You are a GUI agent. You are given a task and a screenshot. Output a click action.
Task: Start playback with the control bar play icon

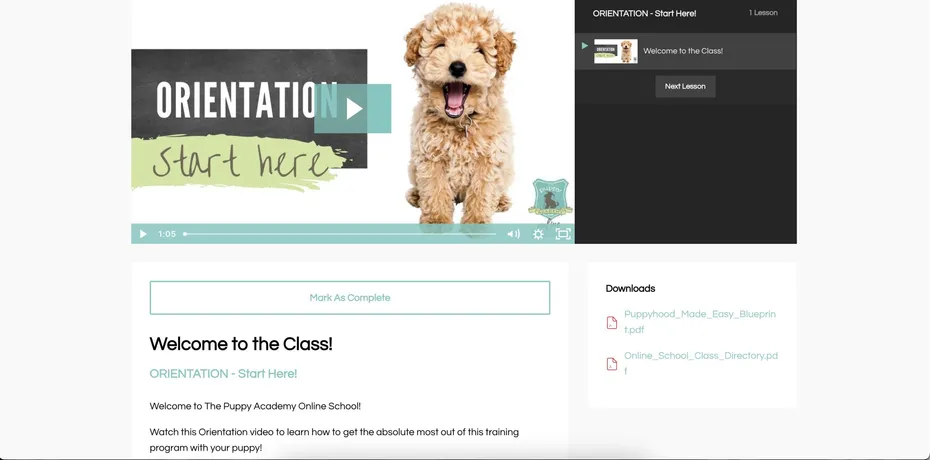(143, 234)
